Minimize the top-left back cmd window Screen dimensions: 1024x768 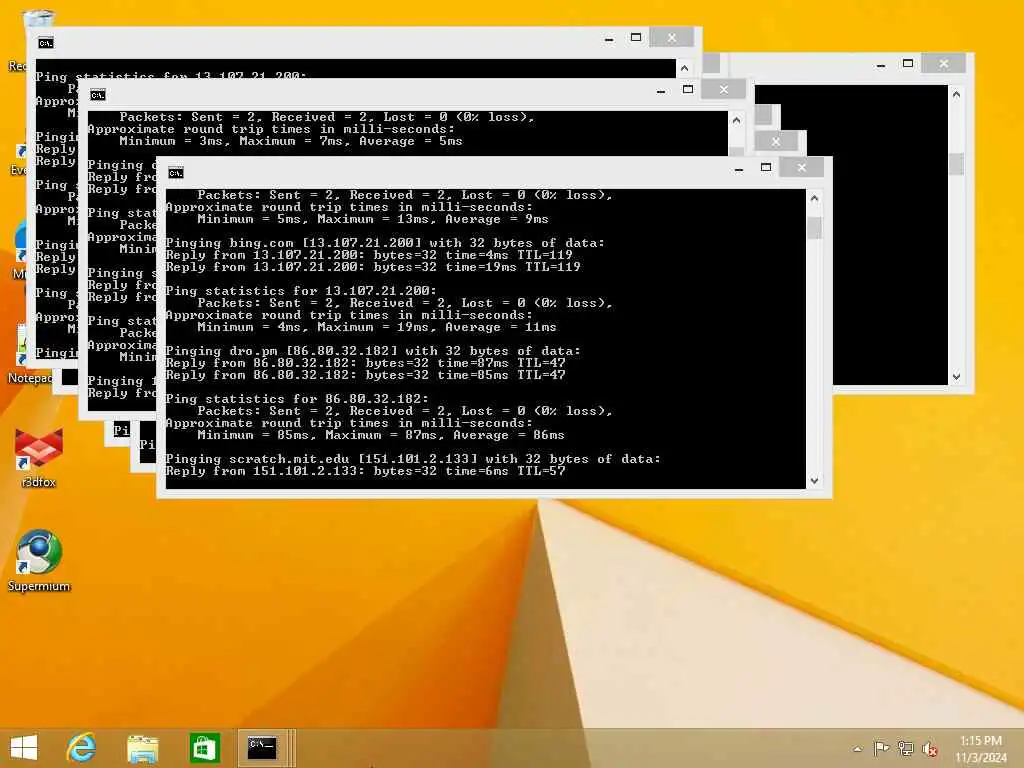tap(609, 39)
